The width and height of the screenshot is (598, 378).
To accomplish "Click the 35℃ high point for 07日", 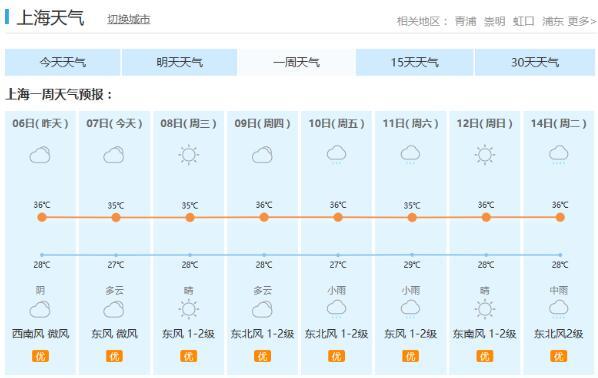I will click(116, 217).
